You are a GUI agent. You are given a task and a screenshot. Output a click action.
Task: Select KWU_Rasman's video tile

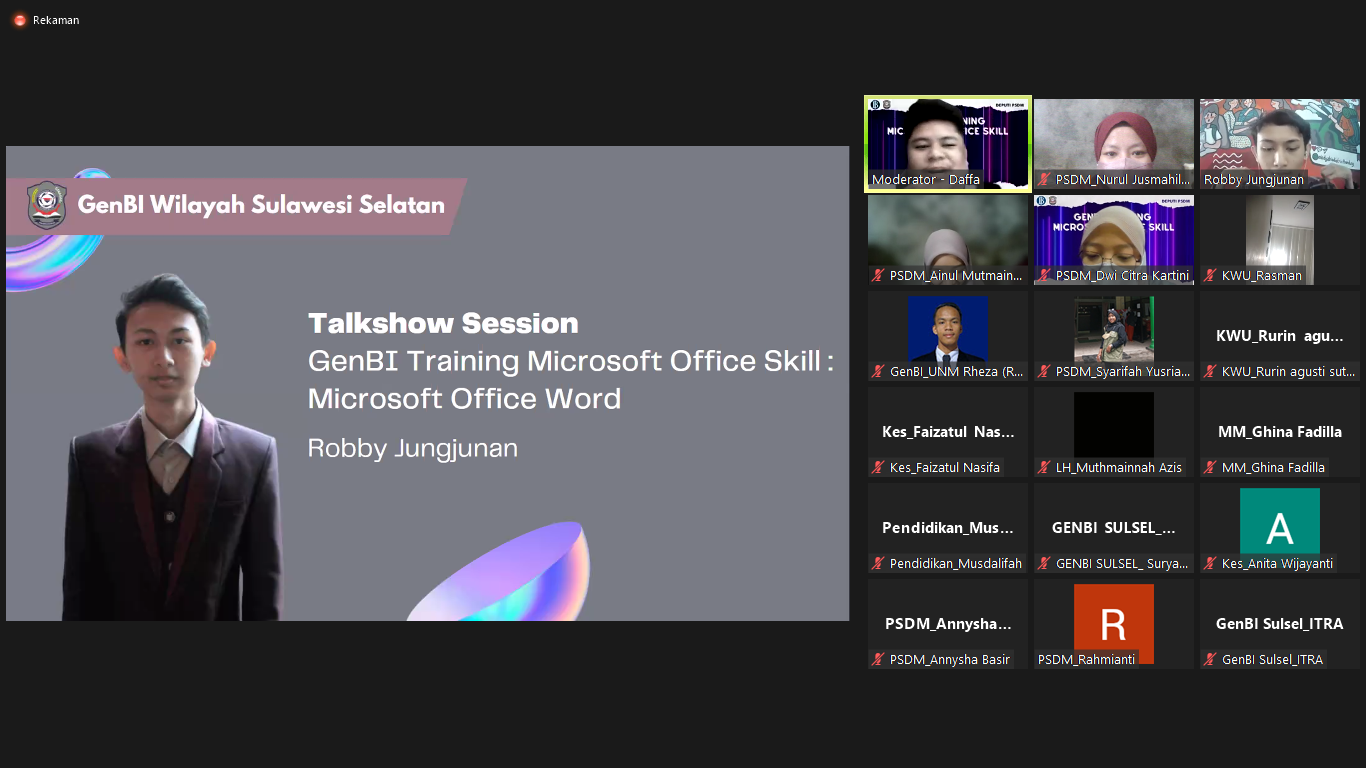1280,240
